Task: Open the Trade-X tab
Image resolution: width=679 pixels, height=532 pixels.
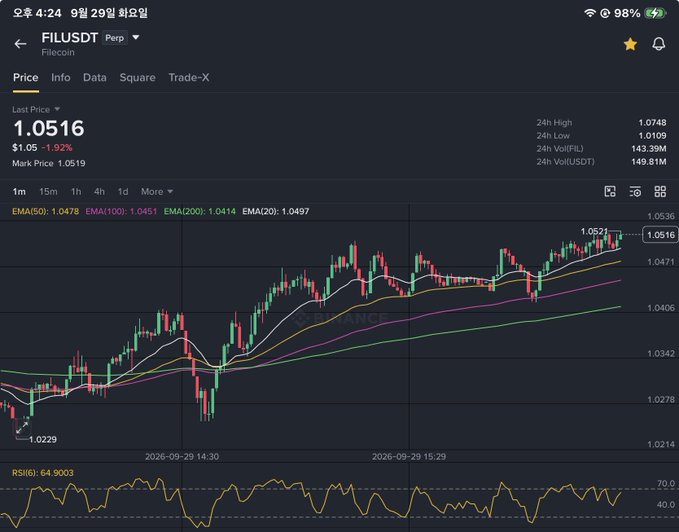Action: pyautogui.click(x=189, y=77)
